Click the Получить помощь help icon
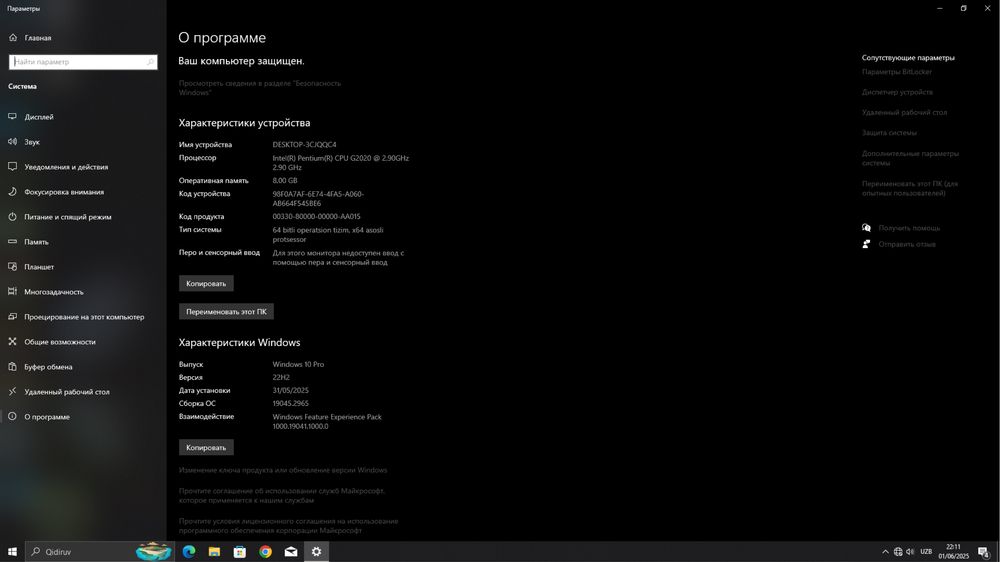This screenshot has width=1000, height=562. (x=866, y=228)
